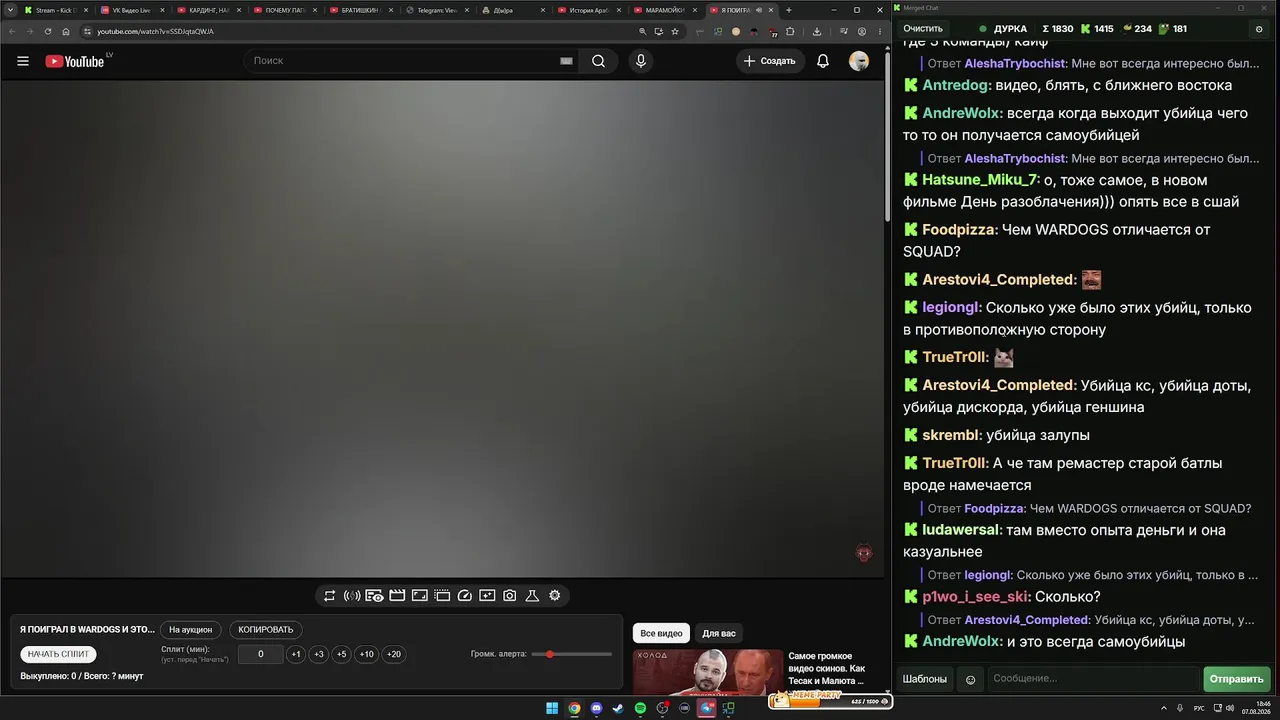Open a new browser tab
Viewport: 1280px width, 720px height.
tap(789, 10)
